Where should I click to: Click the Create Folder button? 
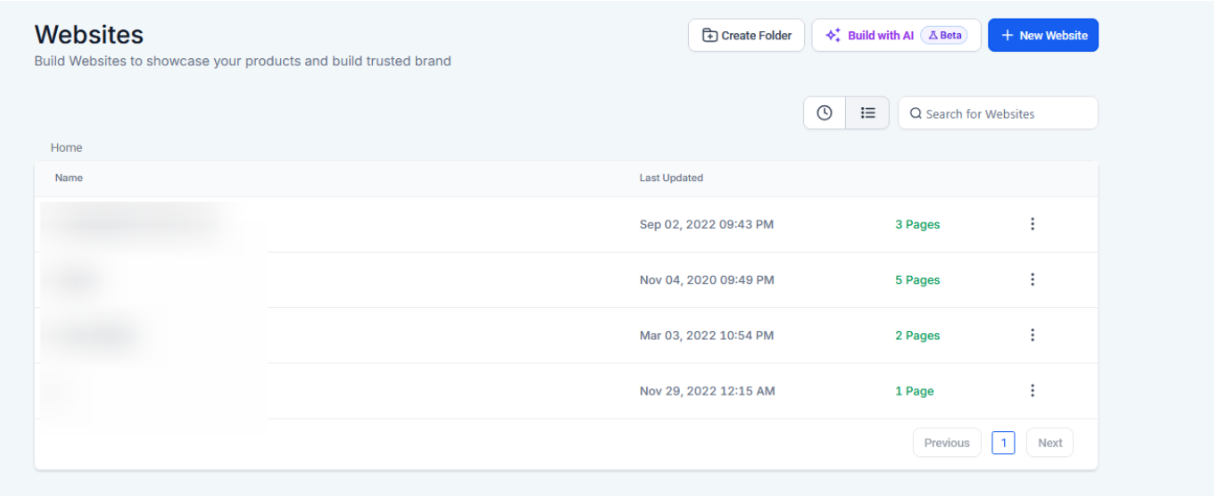[746, 35]
